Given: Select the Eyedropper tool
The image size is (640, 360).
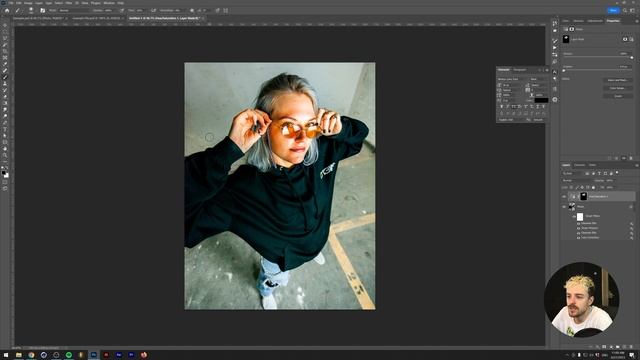Looking at the screenshot, I should [x=5, y=64].
